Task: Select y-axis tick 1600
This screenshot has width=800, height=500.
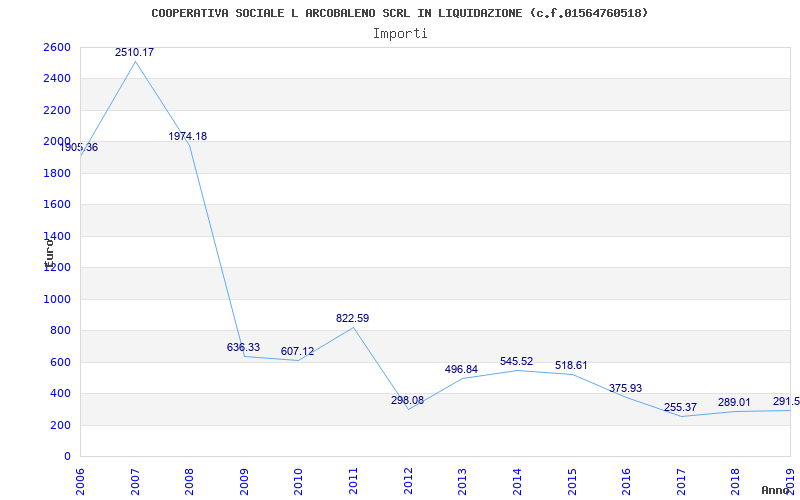Action: click(57, 205)
